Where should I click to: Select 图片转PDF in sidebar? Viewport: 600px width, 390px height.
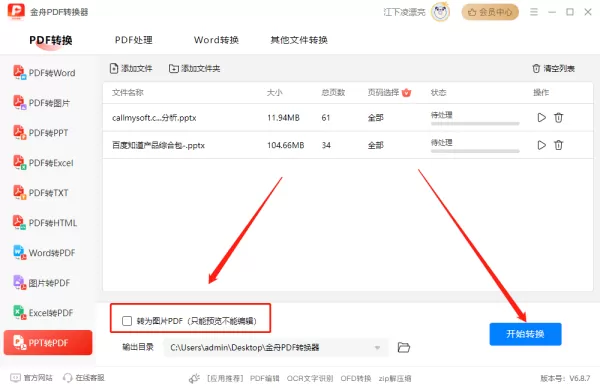click(x=41, y=282)
